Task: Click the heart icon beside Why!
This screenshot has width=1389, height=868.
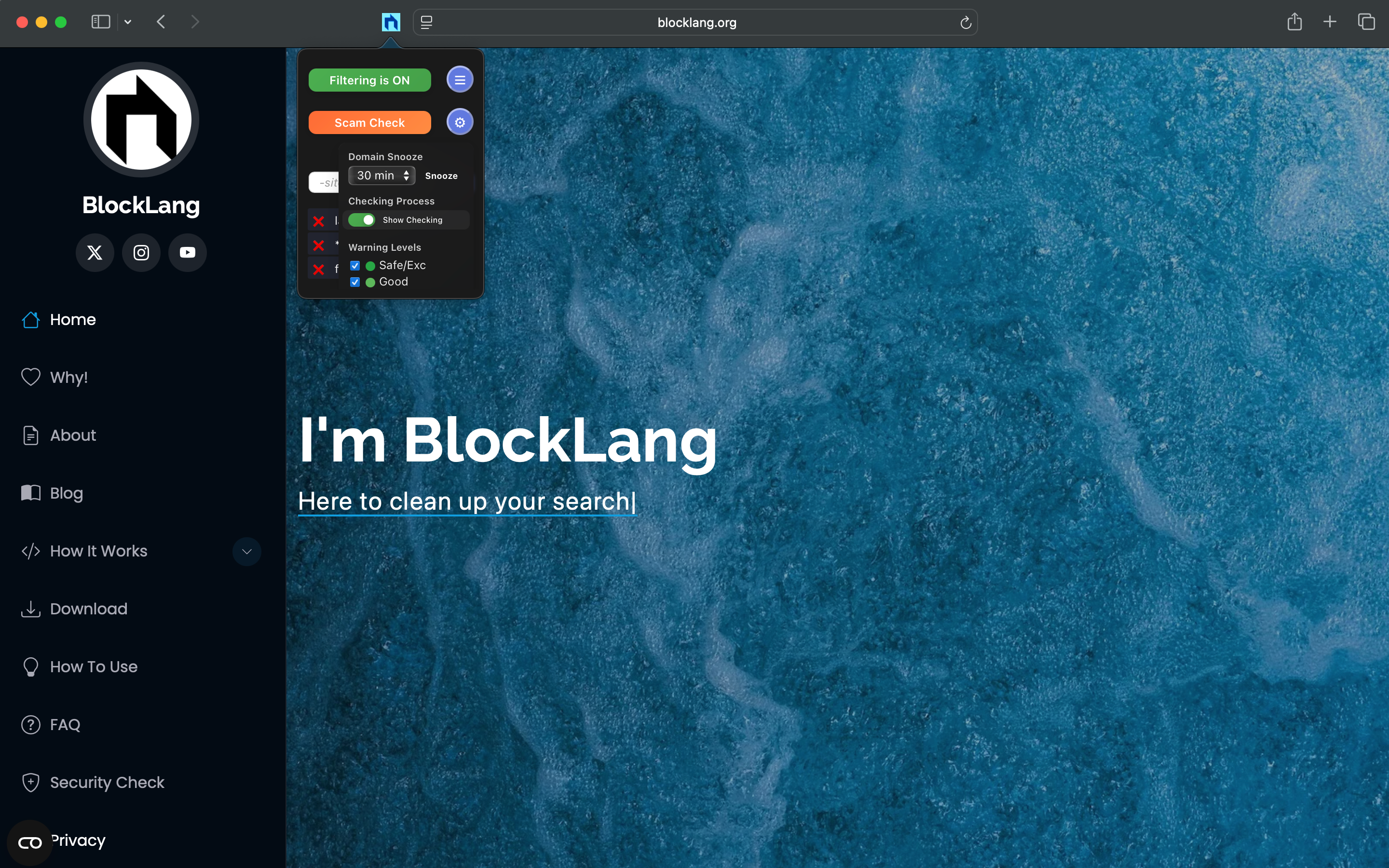Action: [30, 377]
